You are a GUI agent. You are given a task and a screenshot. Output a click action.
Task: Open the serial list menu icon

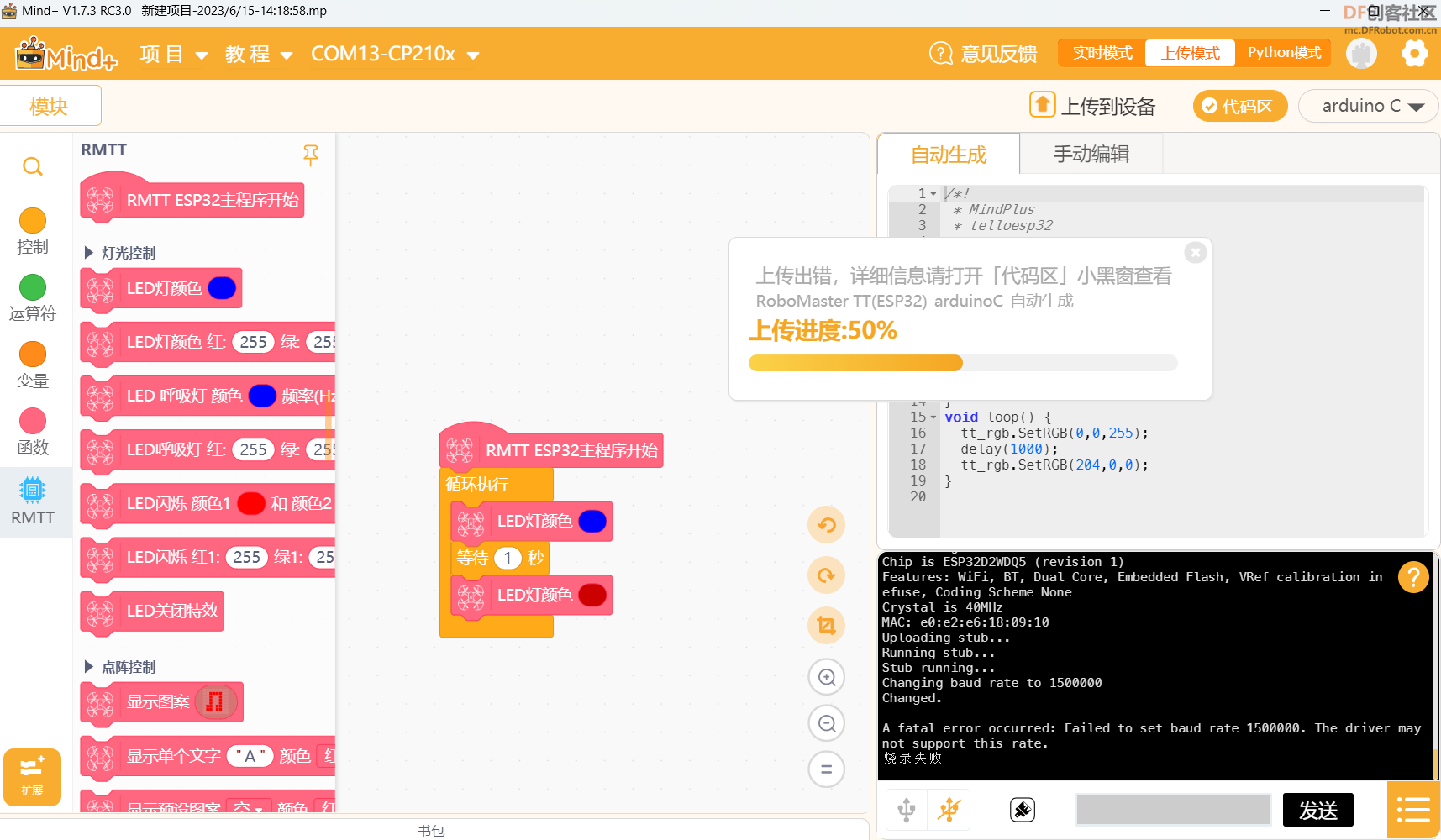tap(1413, 810)
